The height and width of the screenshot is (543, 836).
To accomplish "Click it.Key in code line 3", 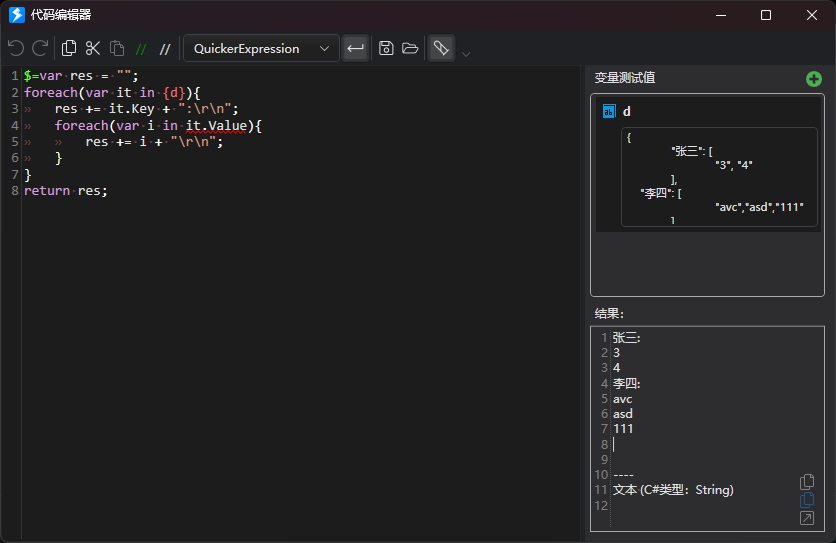I will [x=131, y=109].
